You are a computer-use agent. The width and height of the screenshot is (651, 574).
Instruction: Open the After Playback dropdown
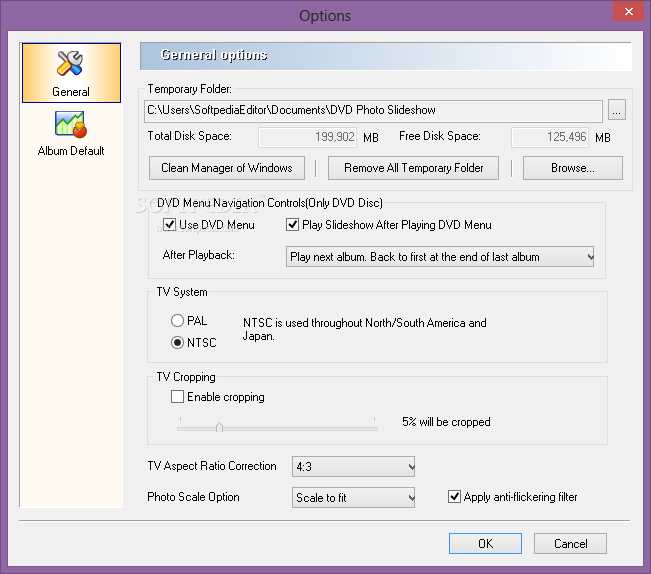[x=440, y=257]
